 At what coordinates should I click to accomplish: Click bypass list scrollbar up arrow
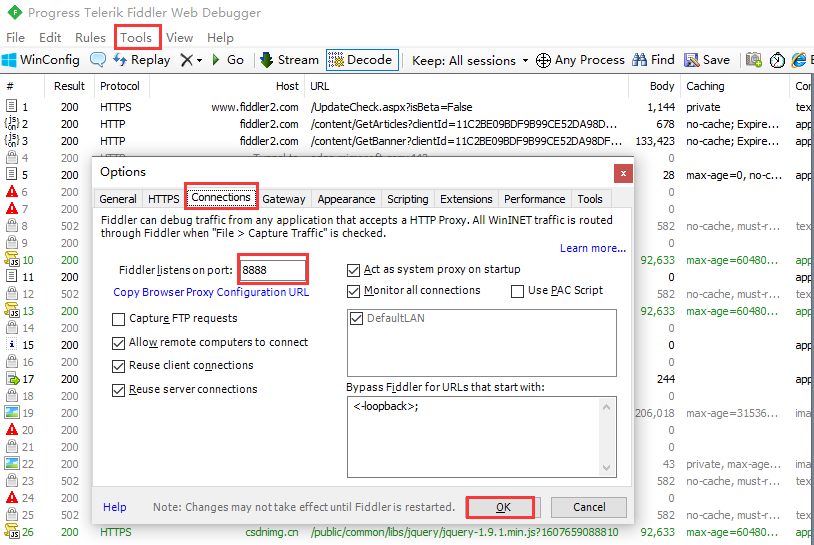pyautogui.click(x=606, y=407)
